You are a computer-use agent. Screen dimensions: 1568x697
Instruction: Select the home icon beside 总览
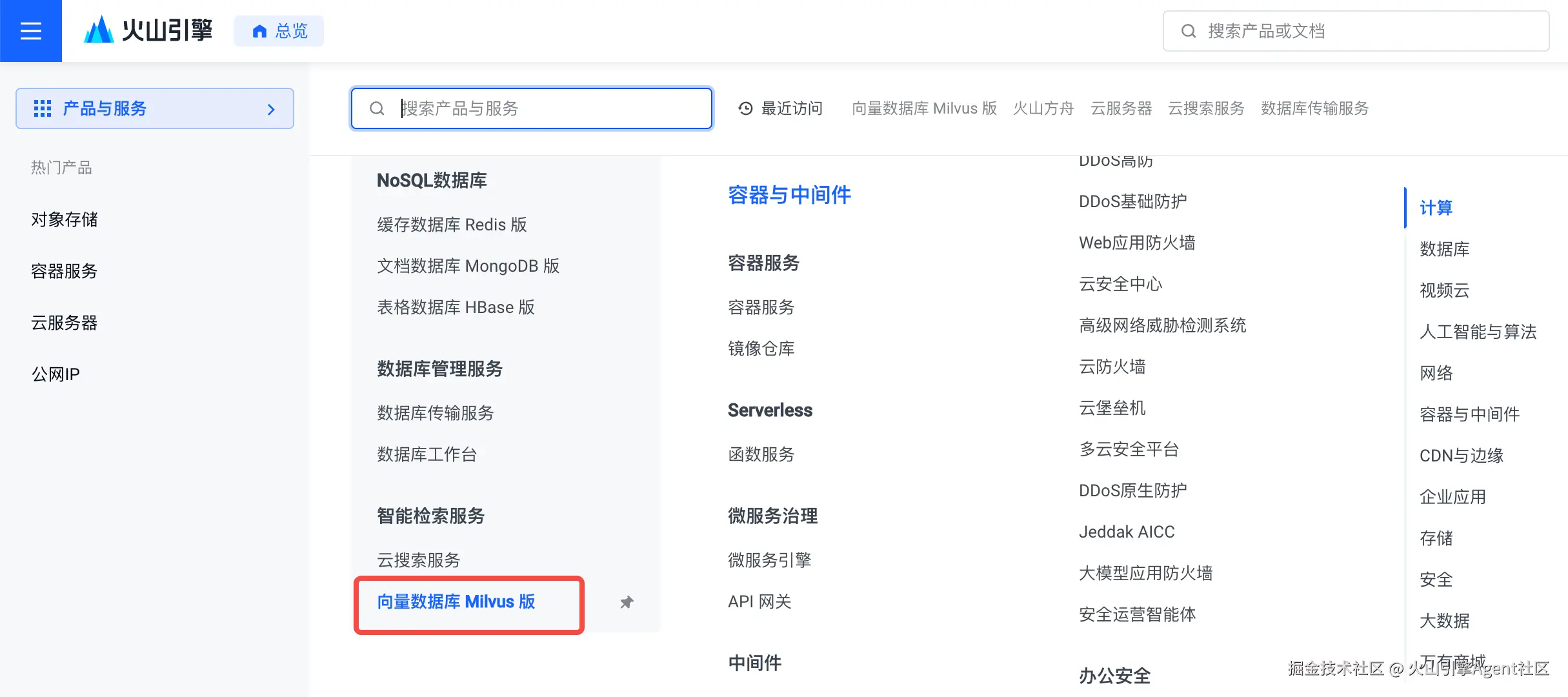(259, 30)
